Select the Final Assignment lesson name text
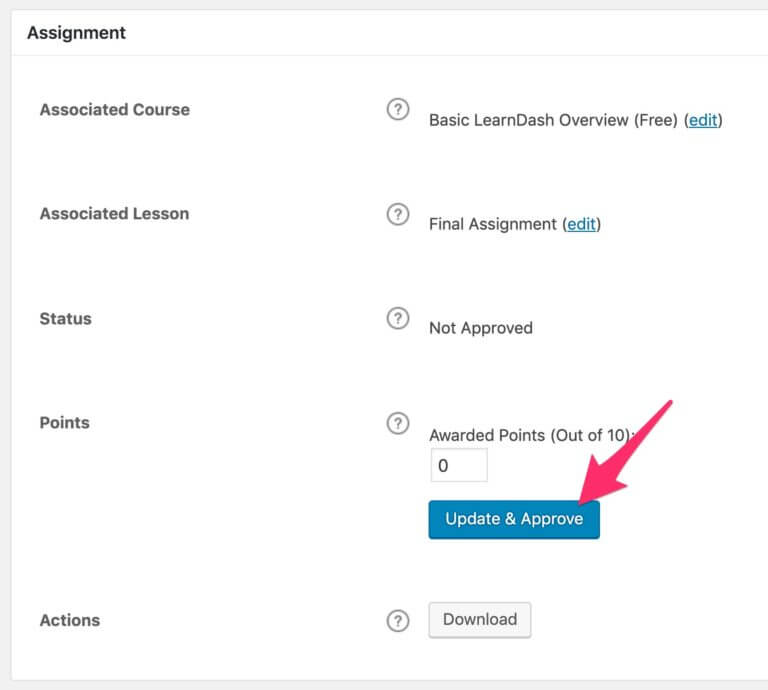Screen dimensions: 768x690 (493, 224)
